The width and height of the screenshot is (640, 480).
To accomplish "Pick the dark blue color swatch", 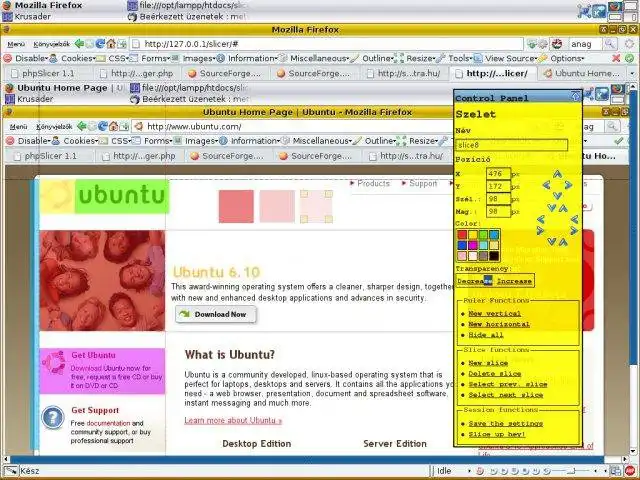I will 462,245.
